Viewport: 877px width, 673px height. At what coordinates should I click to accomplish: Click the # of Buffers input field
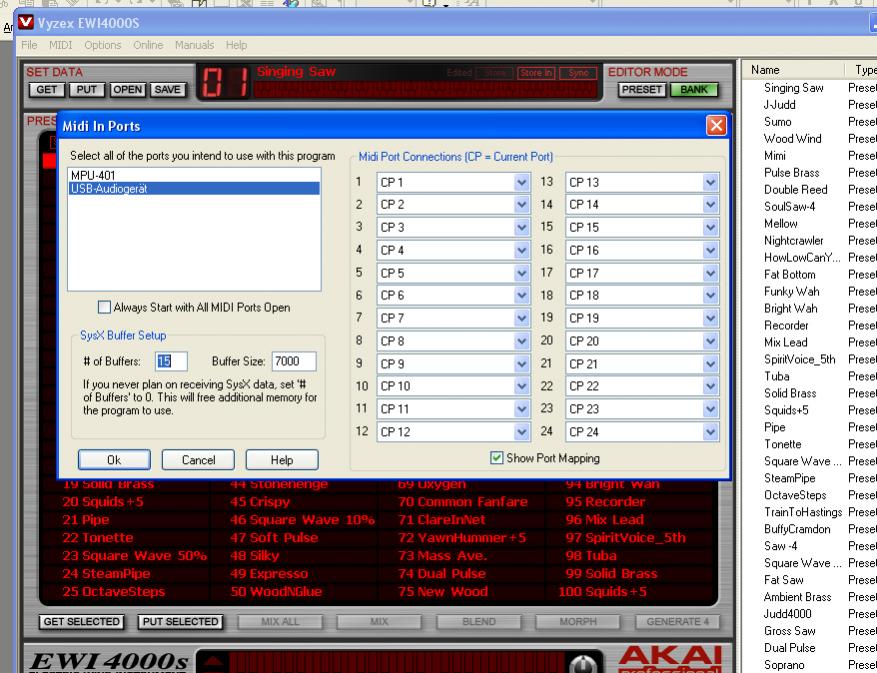(171, 361)
